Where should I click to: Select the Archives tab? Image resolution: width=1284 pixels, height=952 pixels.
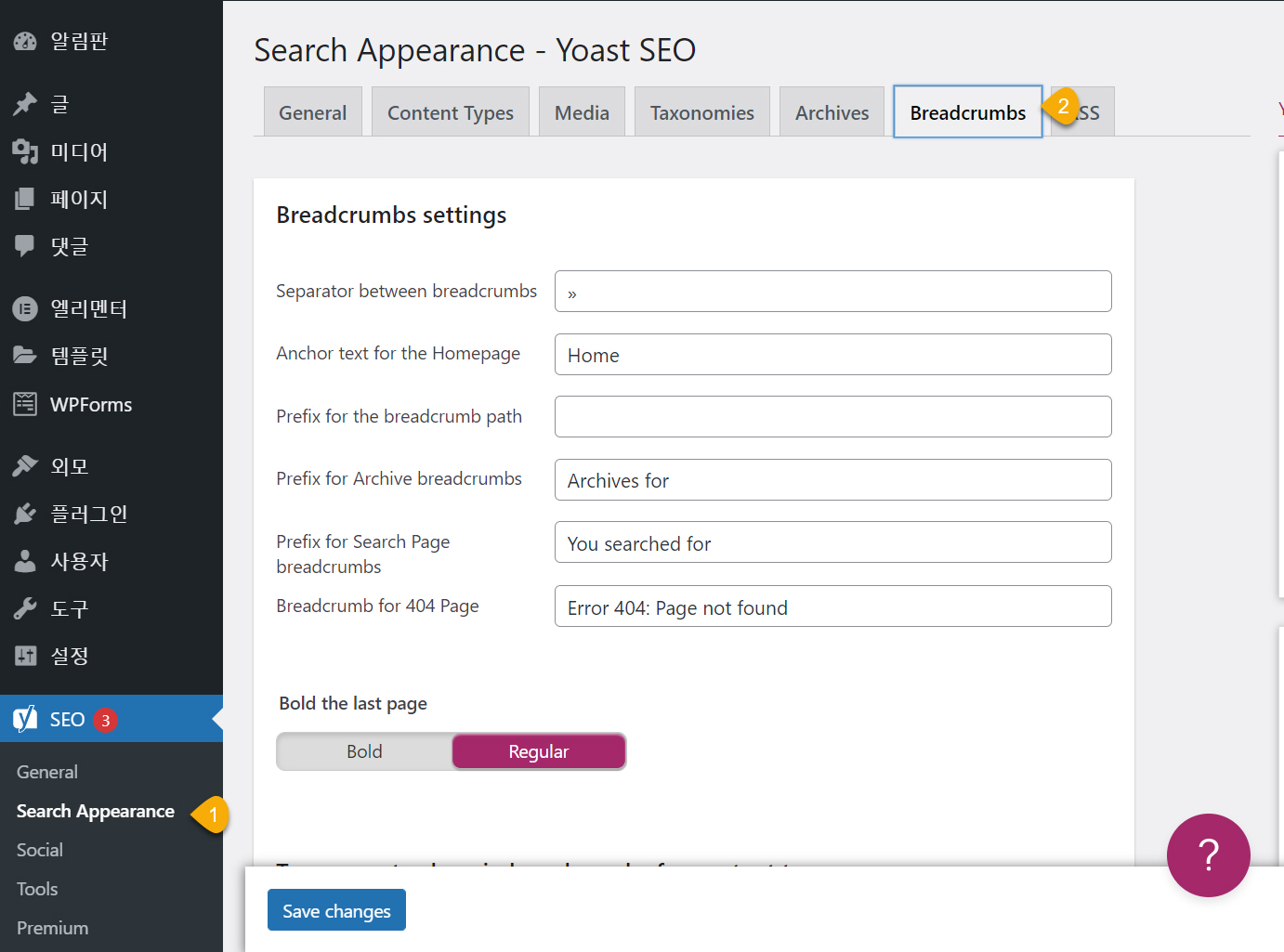[x=832, y=112]
